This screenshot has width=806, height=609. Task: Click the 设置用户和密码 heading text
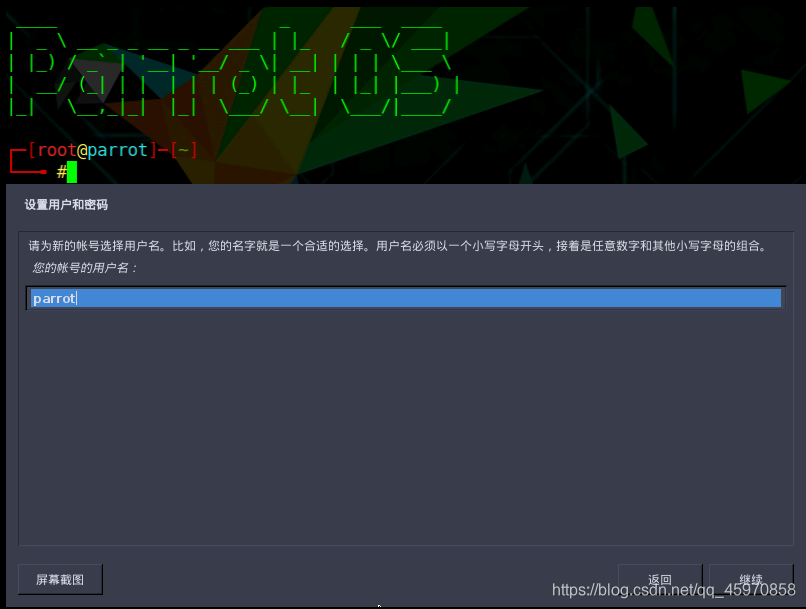coord(66,205)
